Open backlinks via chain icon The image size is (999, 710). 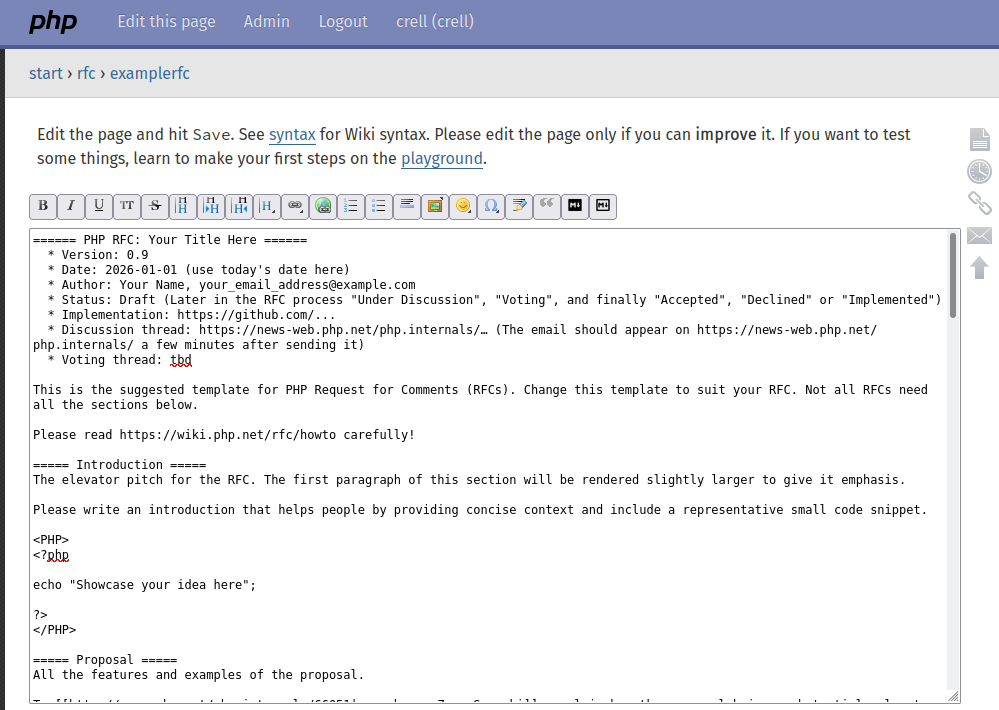pyautogui.click(x=979, y=203)
